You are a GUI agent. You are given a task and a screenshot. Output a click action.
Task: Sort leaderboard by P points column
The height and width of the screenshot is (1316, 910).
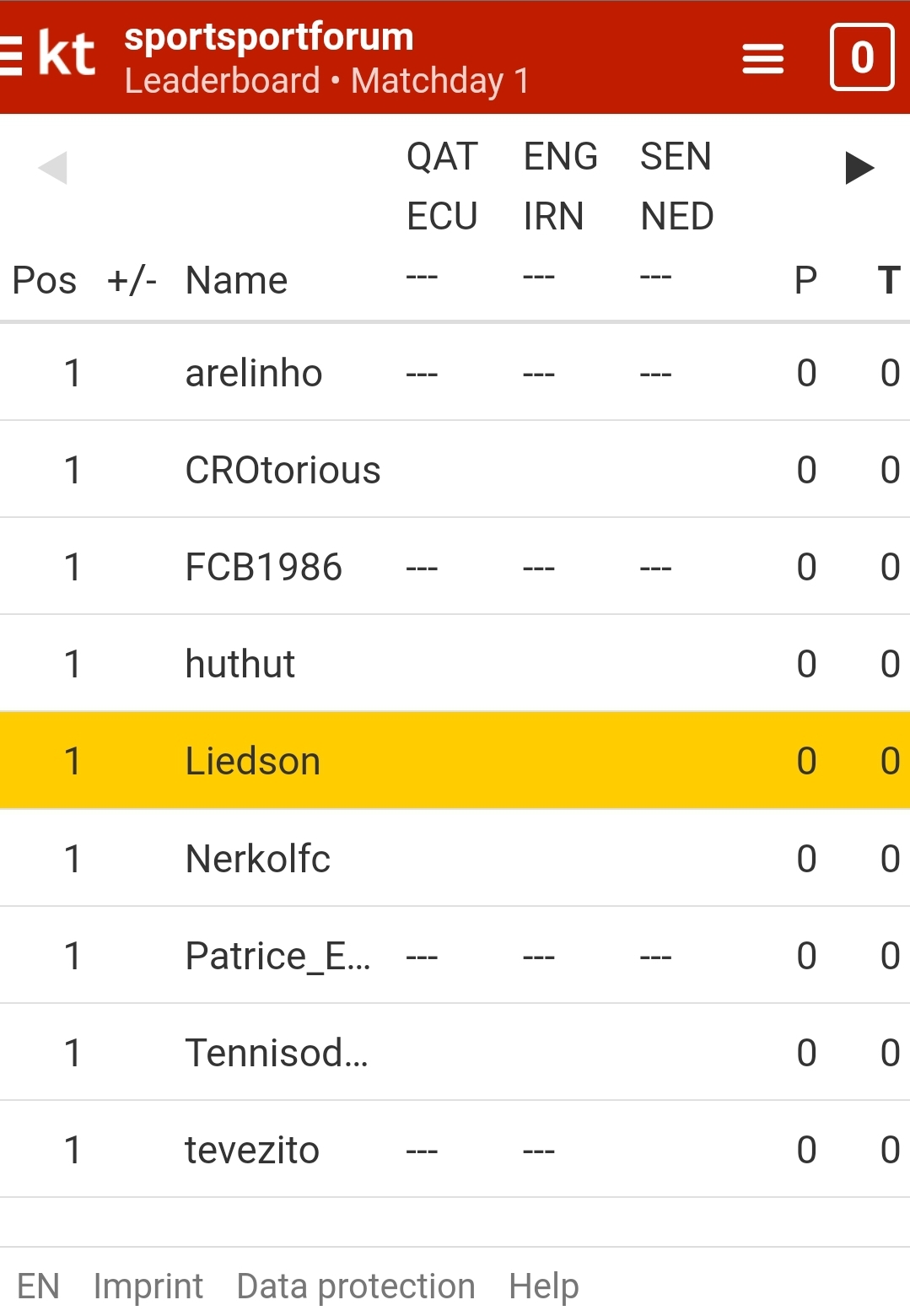[806, 280]
